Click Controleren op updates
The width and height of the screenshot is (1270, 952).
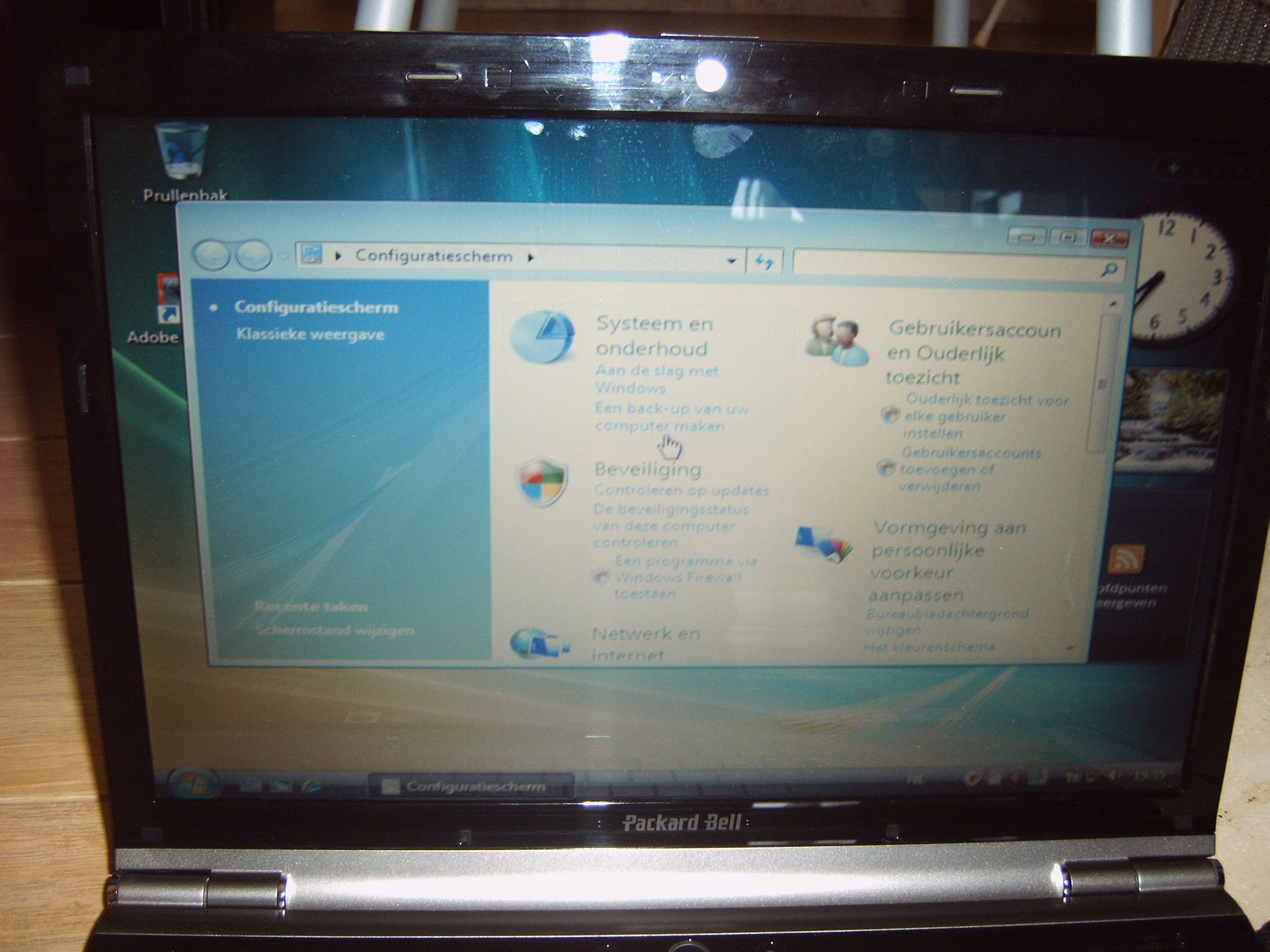click(x=682, y=491)
